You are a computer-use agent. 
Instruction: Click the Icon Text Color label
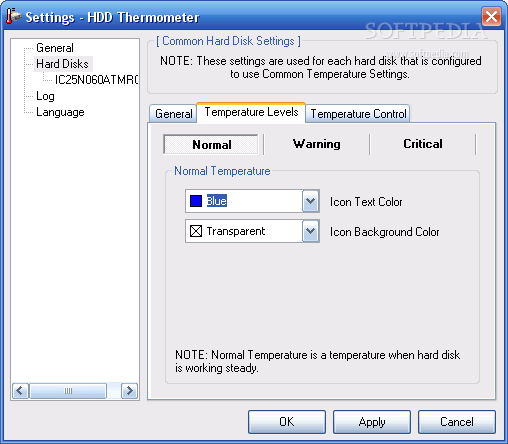pyautogui.click(x=366, y=202)
